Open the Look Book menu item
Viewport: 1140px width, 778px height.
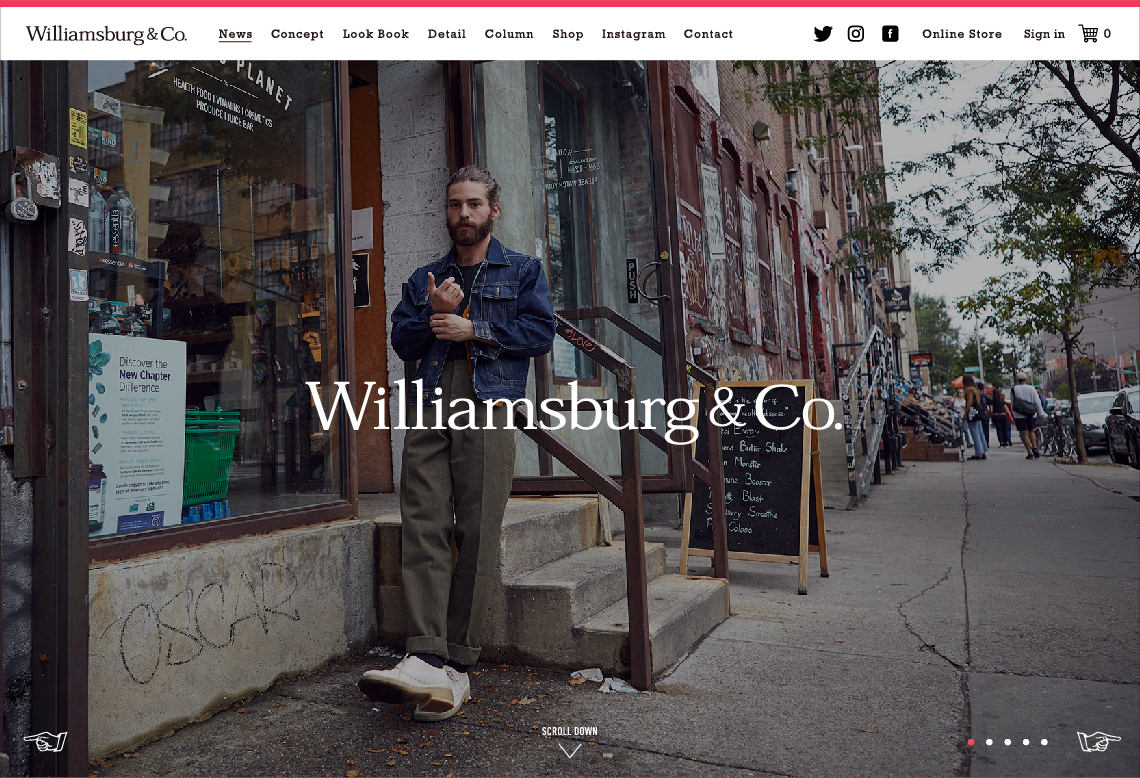point(376,34)
